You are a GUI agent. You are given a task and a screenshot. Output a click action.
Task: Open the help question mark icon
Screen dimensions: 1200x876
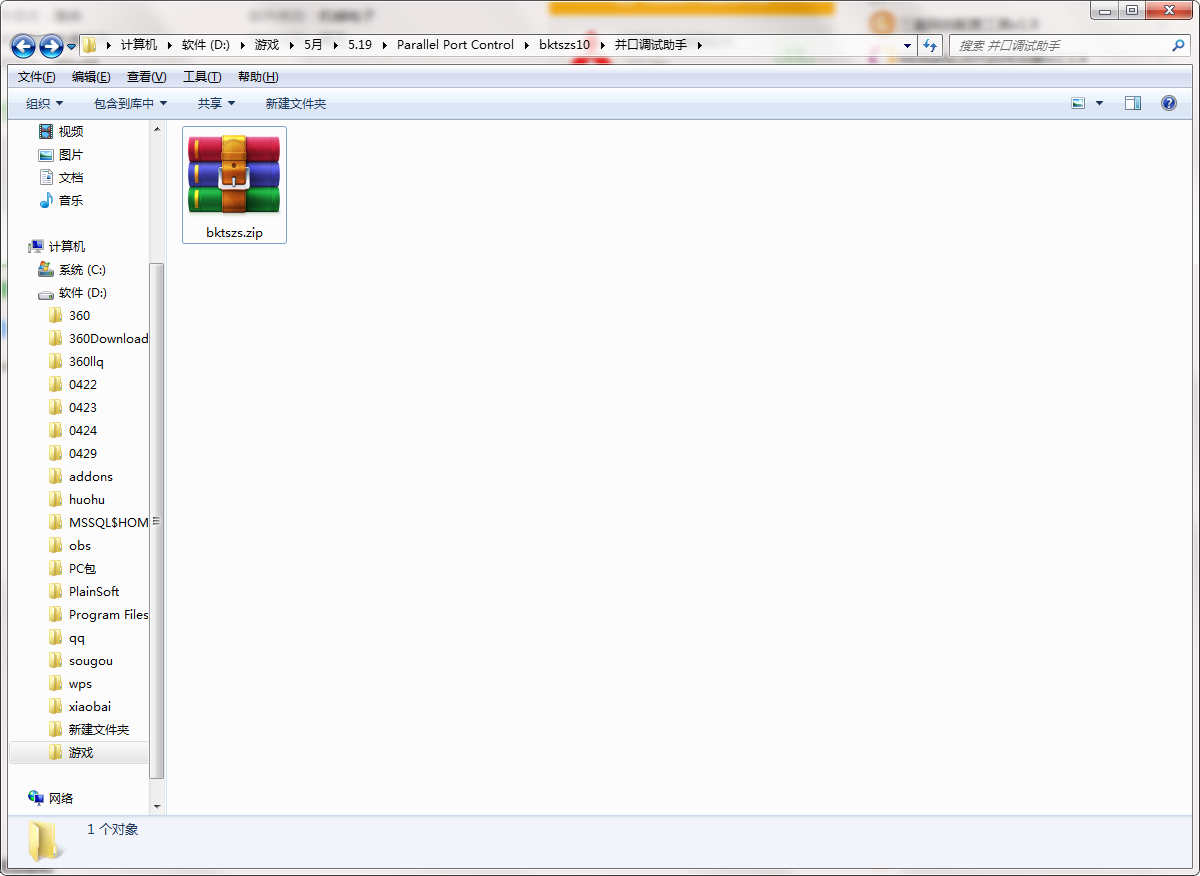pos(1168,103)
